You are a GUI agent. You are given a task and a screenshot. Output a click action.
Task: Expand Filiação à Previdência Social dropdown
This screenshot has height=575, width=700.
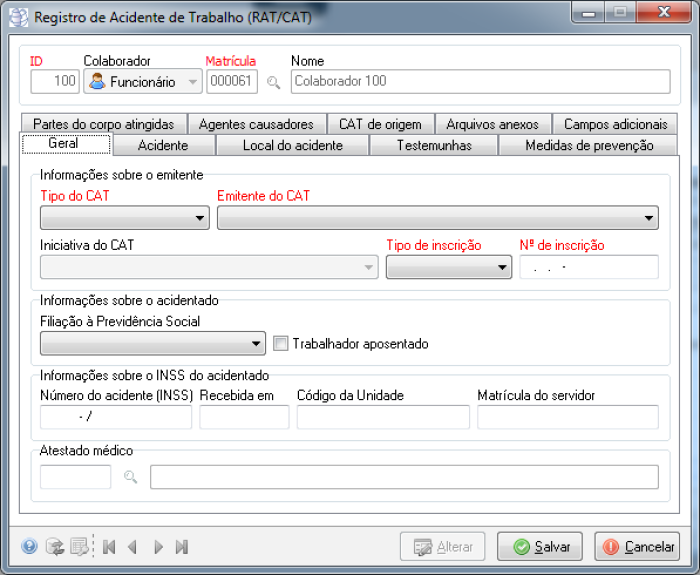click(x=152, y=344)
